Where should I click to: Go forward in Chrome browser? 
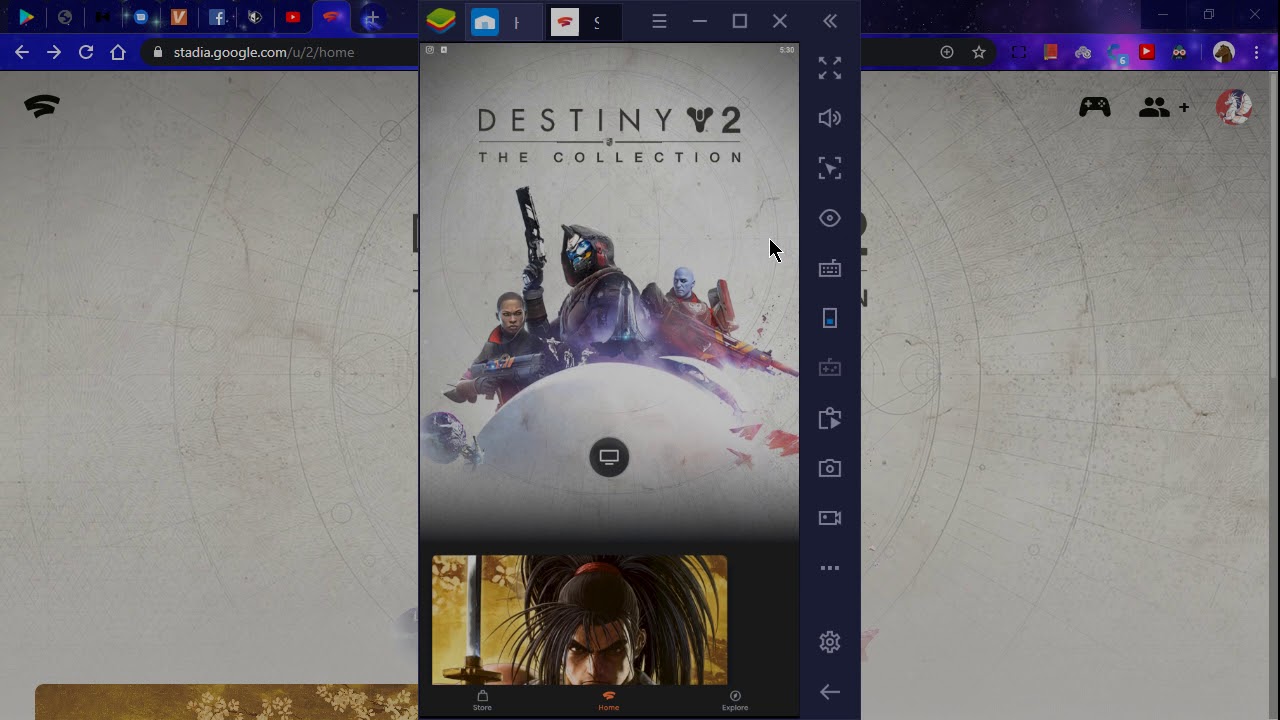pyautogui.click(x=54, y=52)
